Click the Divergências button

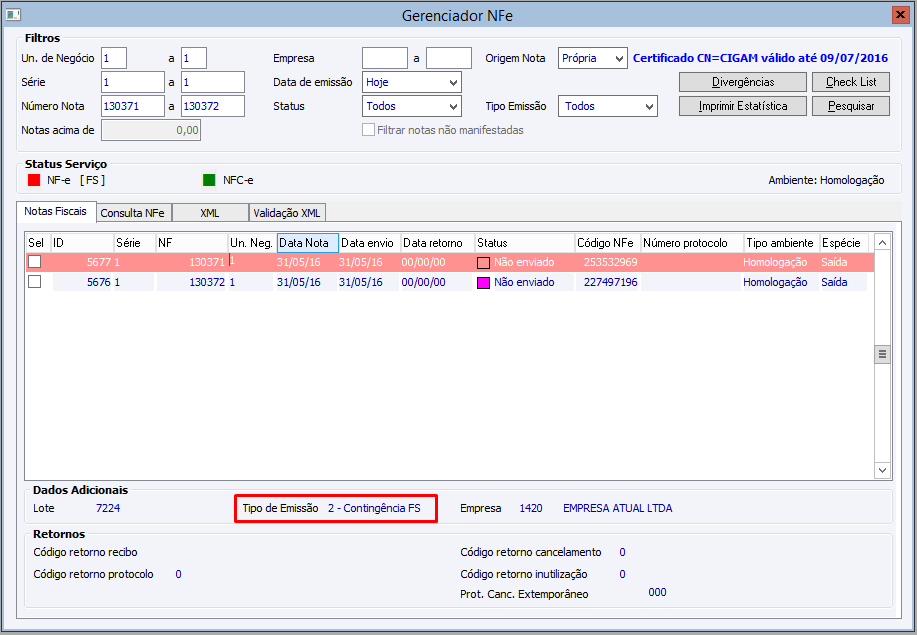[x=743, y=82]
